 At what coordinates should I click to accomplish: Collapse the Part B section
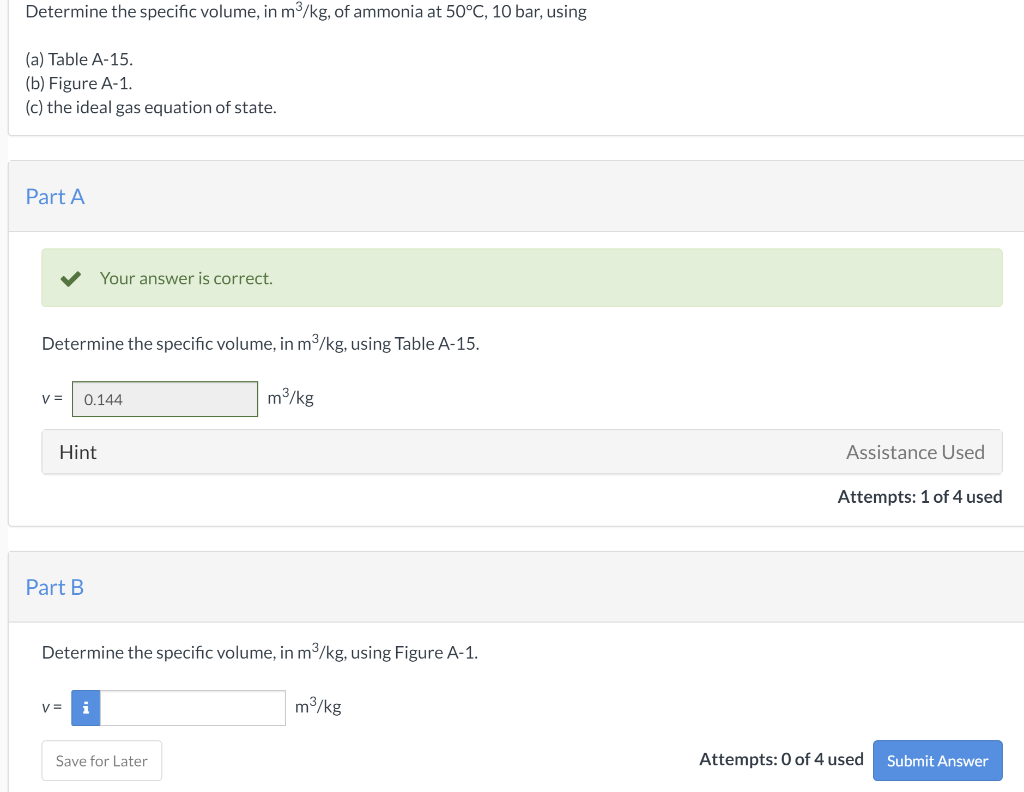pyautogui.click(x=55, y=587)
